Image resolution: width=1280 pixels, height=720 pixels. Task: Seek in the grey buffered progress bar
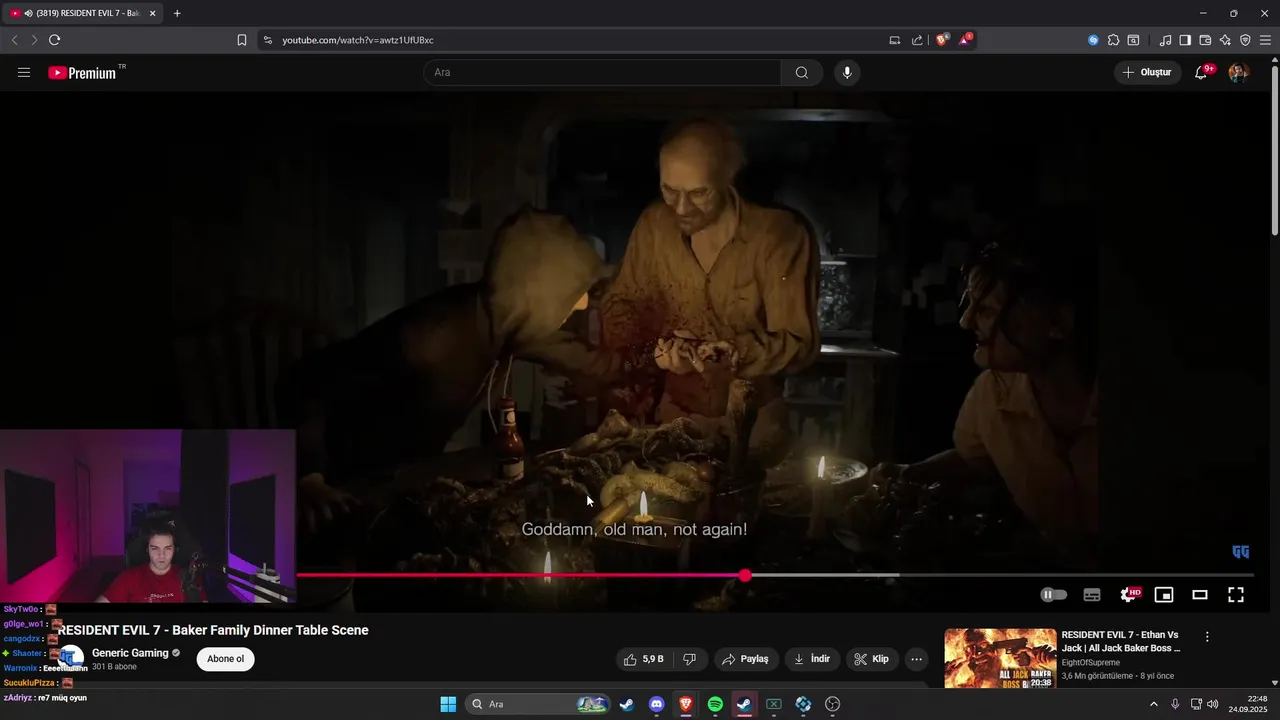click(x=825, y=575)
